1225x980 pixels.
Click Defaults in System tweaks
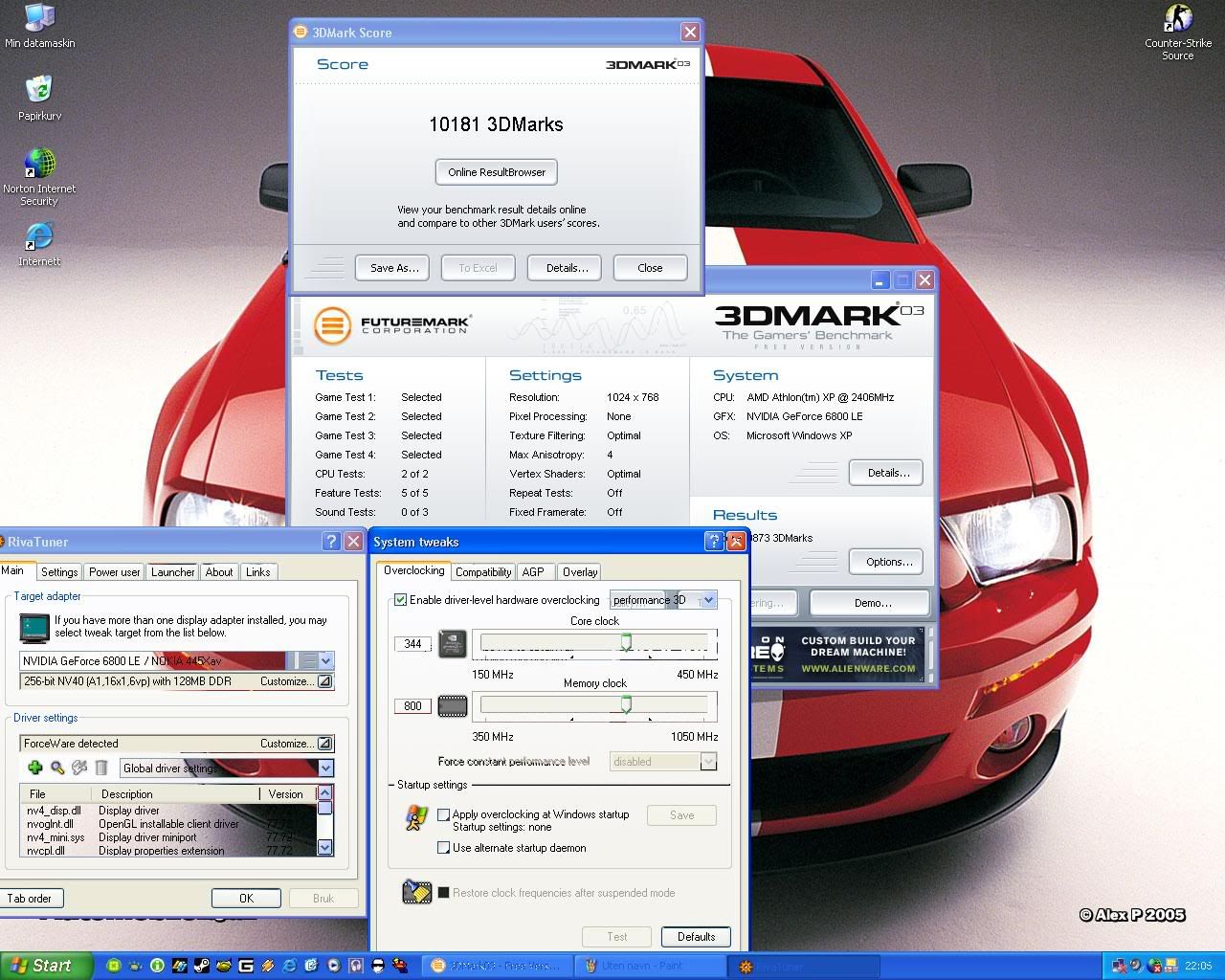696,937
